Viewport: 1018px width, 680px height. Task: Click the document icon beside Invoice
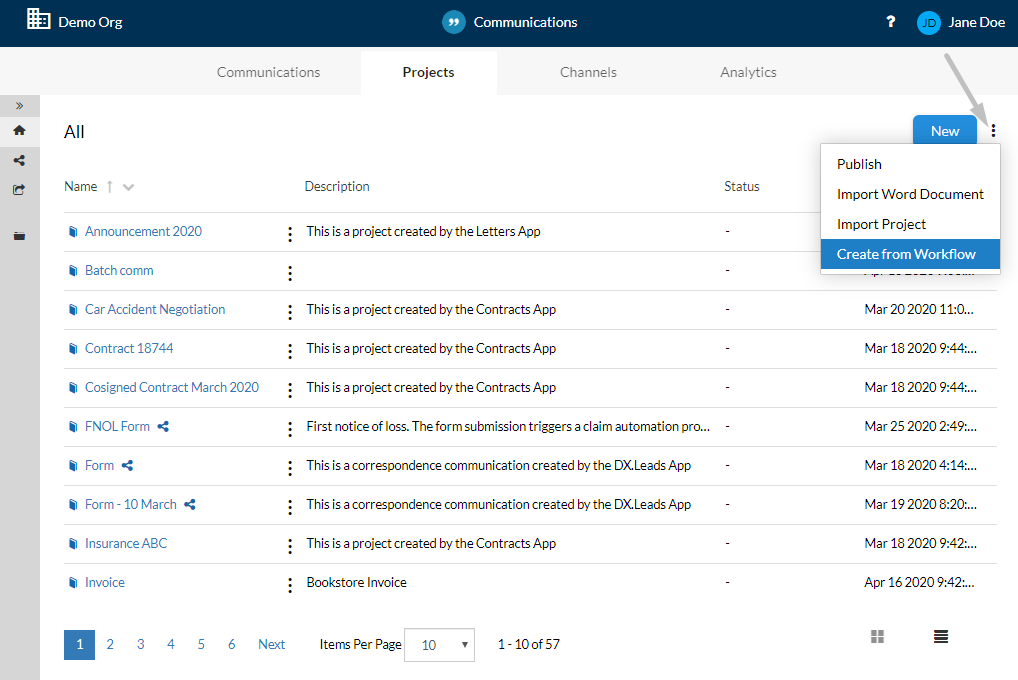click(73, 583)
